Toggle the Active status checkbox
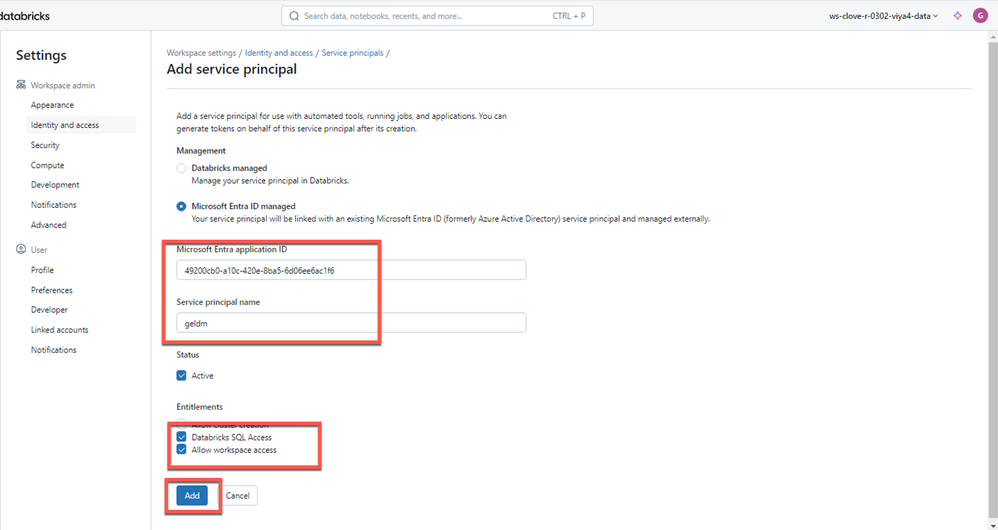 pos(182,376)
